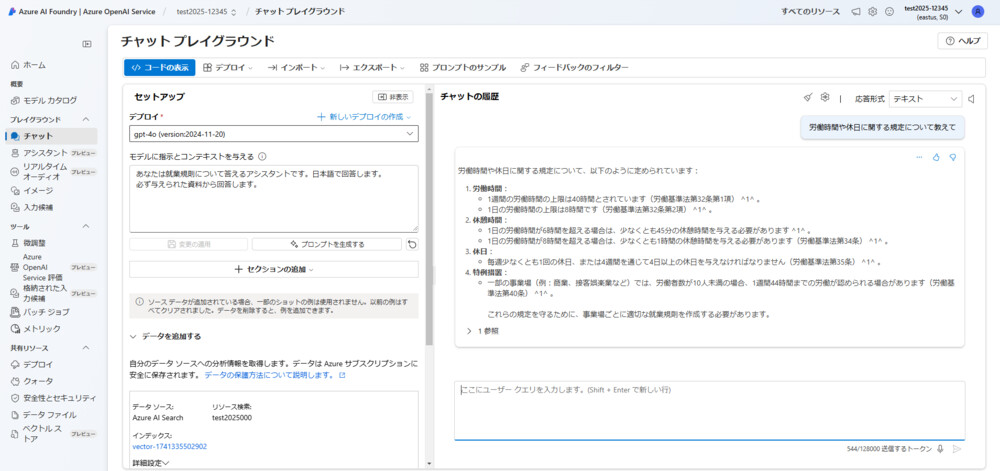This screenshot has width=1000, height=471.
Task: Open データの保護方法について説明します link
Action: pyautogui.click(x=275, y=375)
